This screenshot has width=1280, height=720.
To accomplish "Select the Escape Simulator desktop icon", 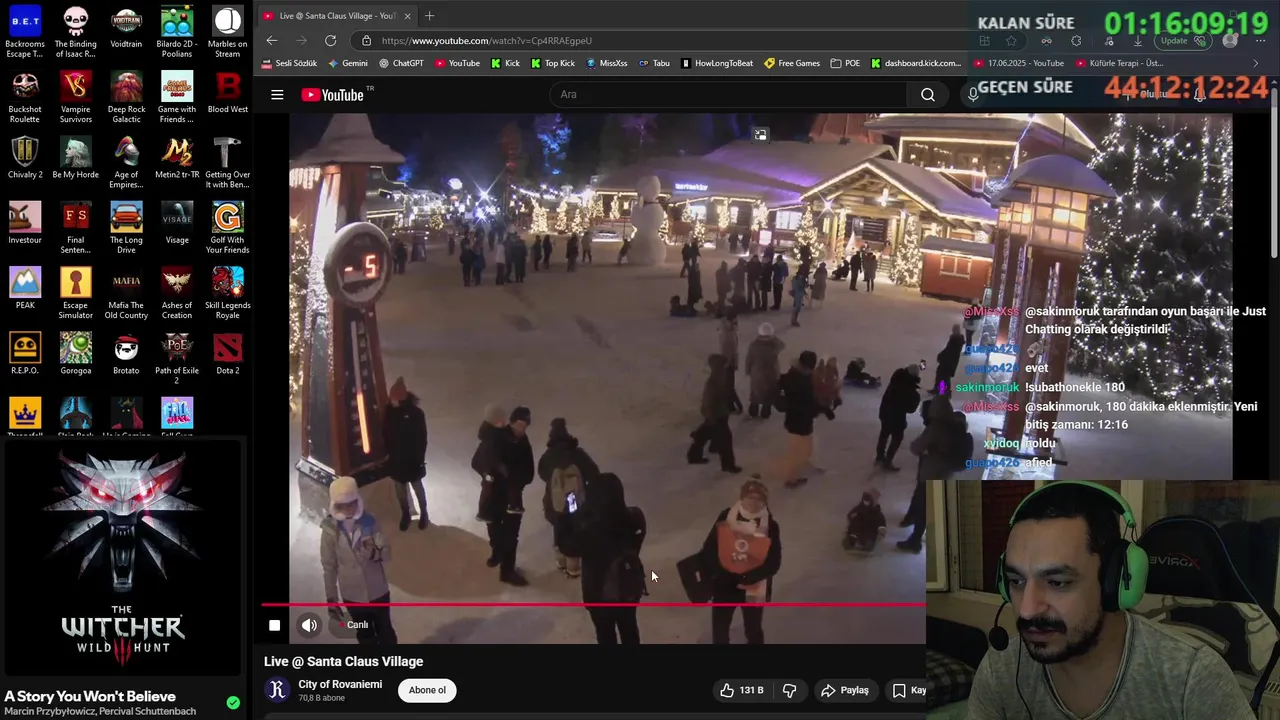I will click(x=75, y=293).
